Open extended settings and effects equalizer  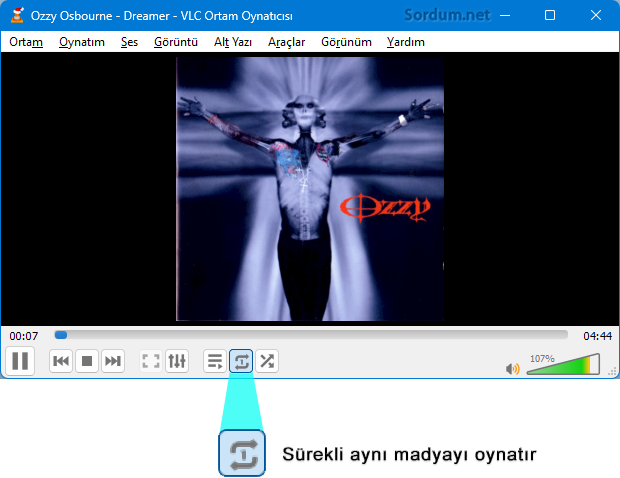click(x=177, y=361)
